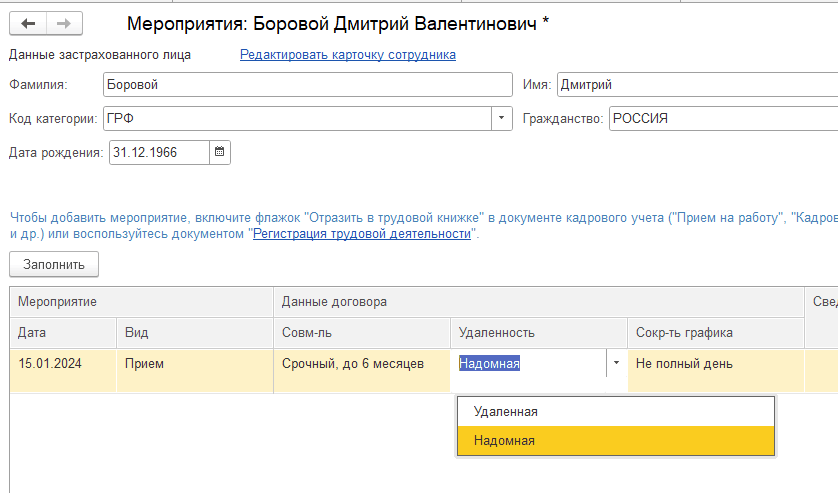Select the Срочный, до 6 месяцев cell
838x493 pixels.
click(x=353, y=364)
